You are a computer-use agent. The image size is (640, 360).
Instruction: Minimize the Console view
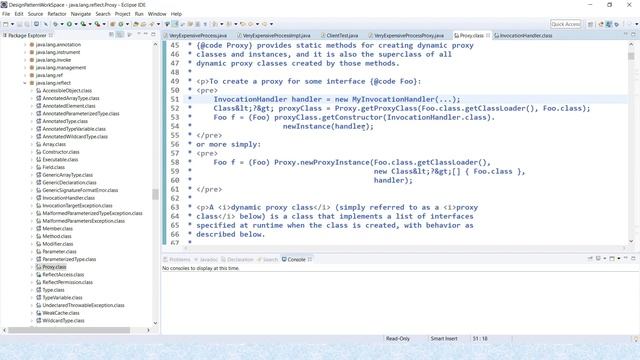tap(625, 258)
